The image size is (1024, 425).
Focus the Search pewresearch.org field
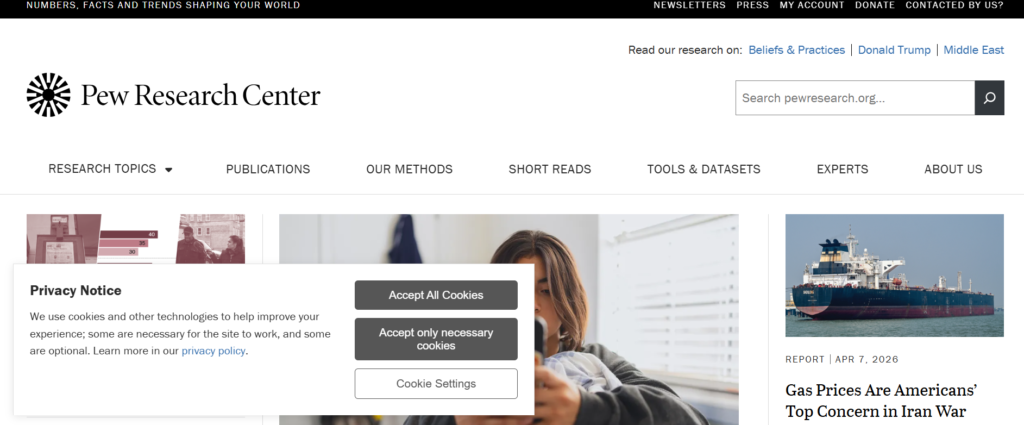coord(855,98)
